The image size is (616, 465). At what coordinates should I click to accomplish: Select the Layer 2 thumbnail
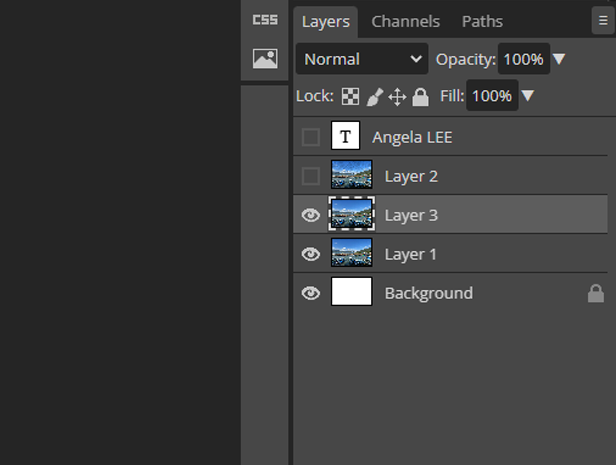pos(351,176)
